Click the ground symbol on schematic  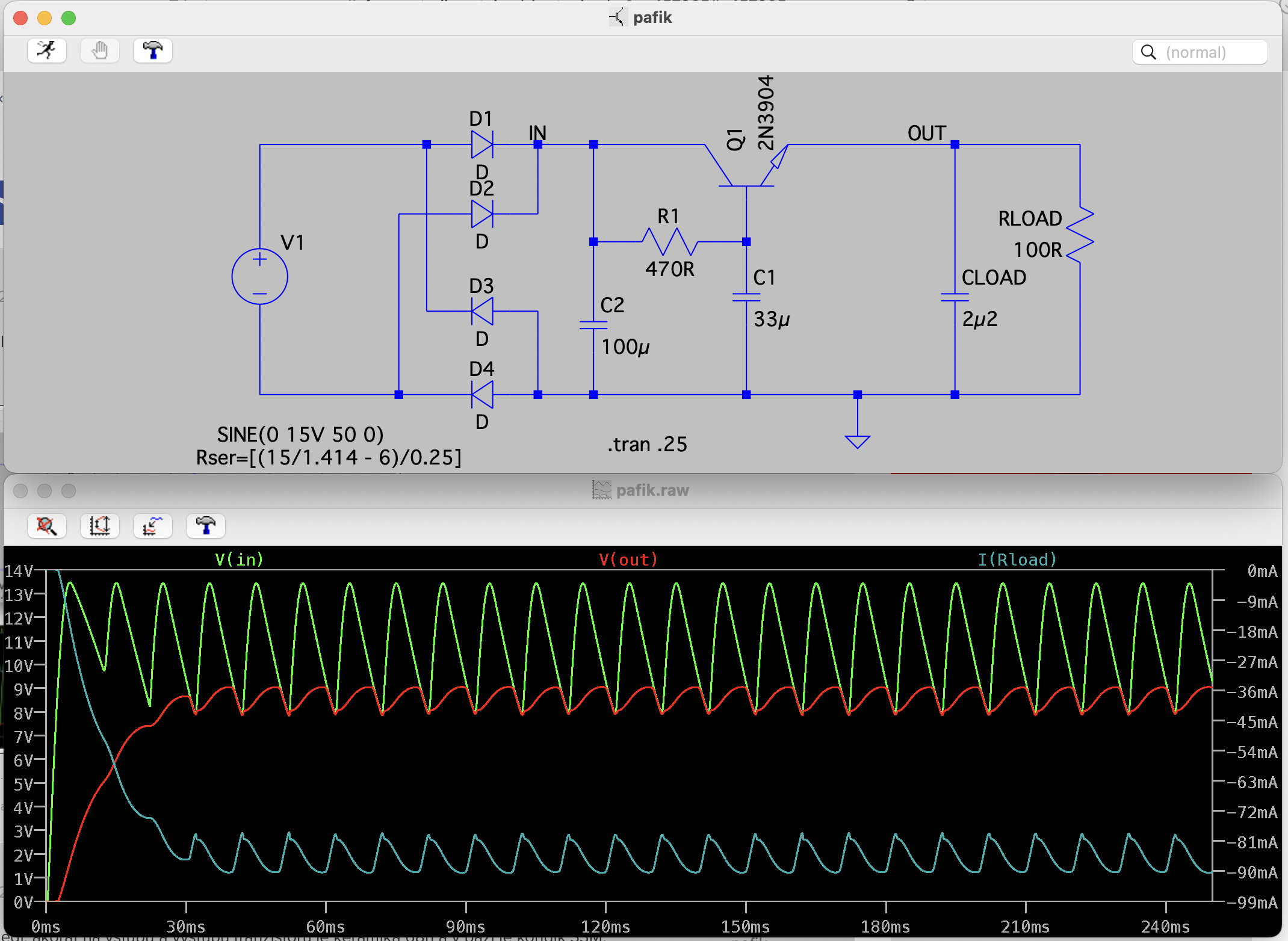tap(857, 441)
